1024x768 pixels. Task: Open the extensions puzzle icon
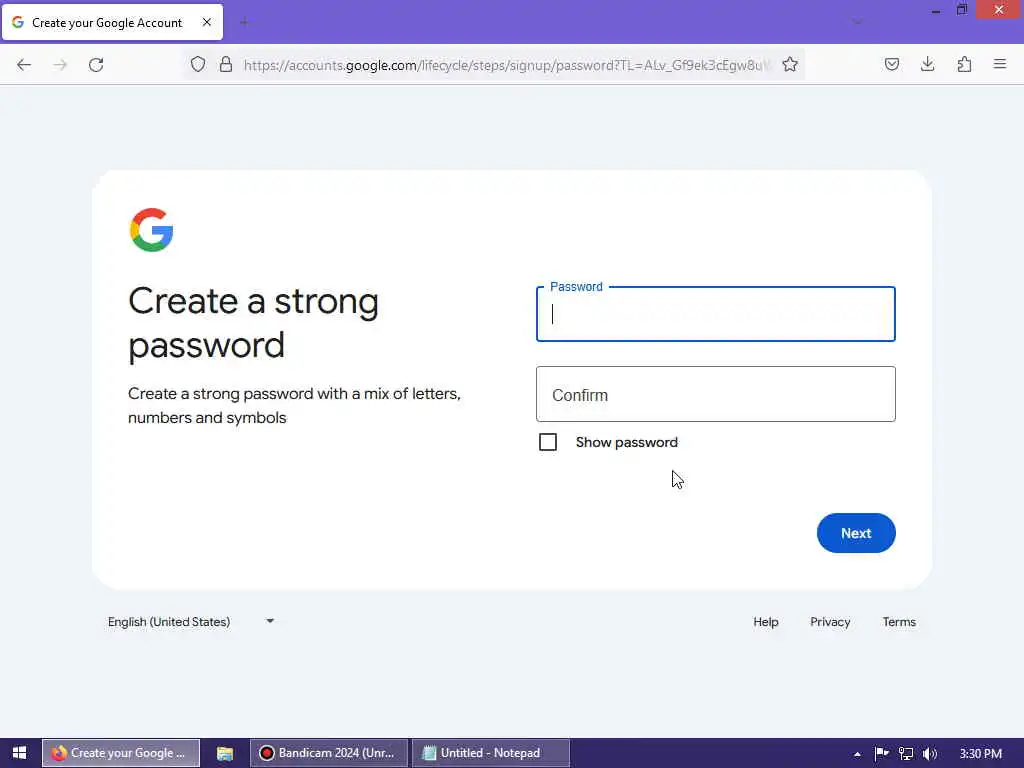[x=964, y=64]
